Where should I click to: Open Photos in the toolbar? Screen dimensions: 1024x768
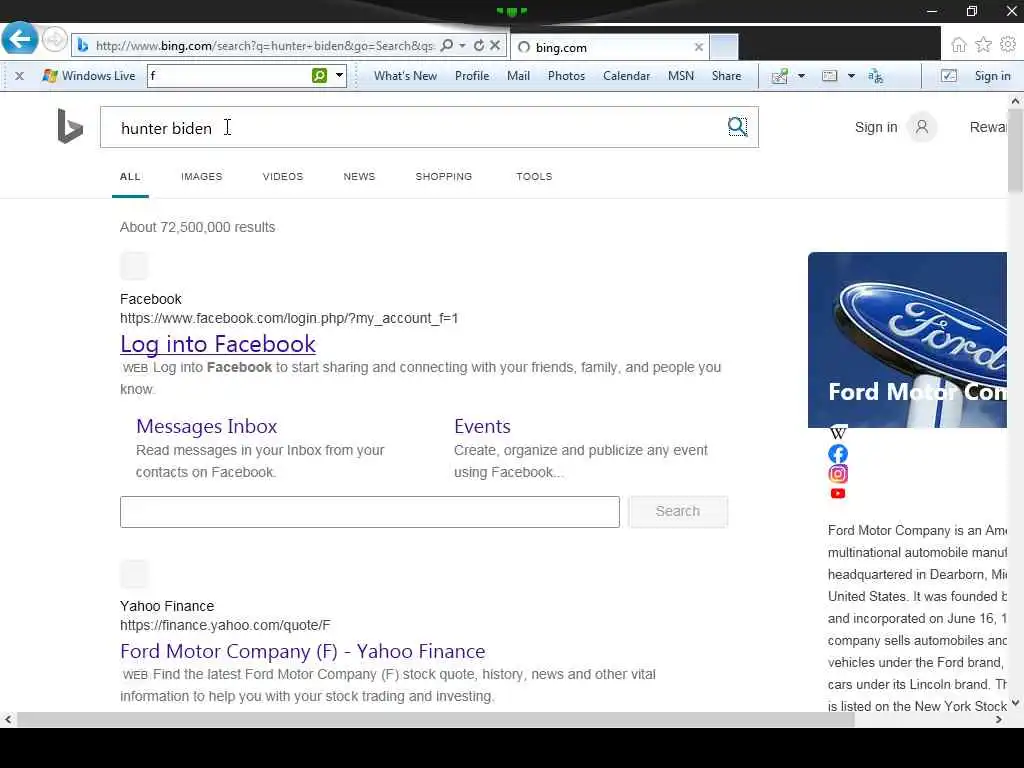(x=566, y=76)
